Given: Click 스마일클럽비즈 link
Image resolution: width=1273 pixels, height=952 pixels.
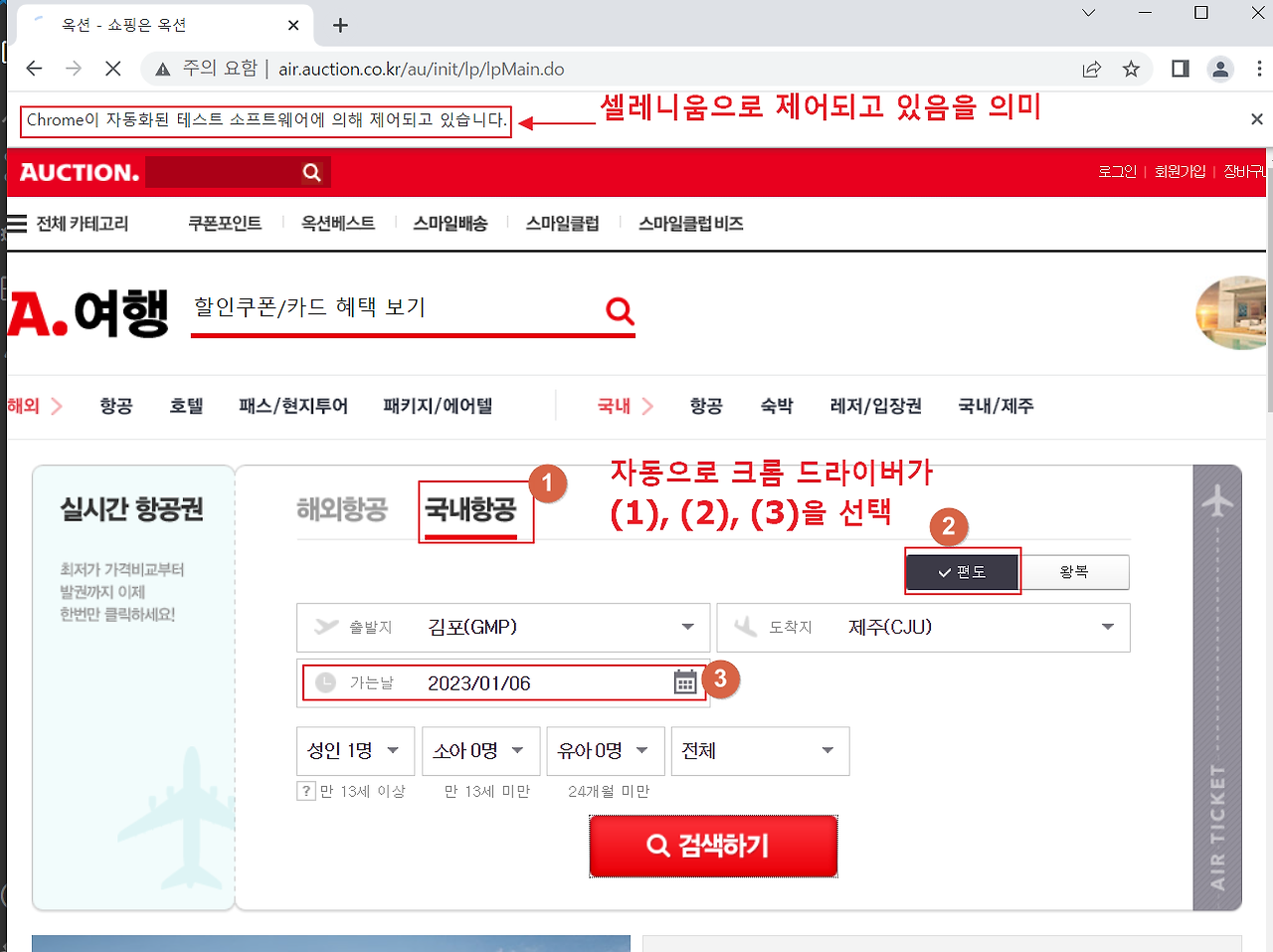Looking at the screenshot, I should [x=691, y=224].
